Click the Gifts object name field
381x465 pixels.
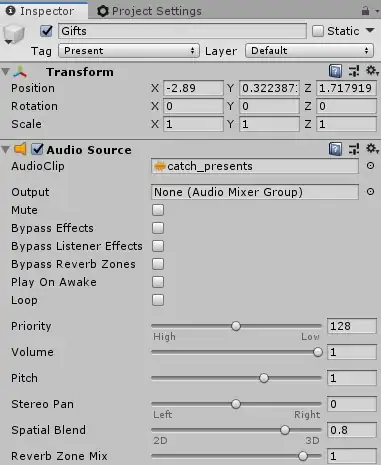pyautogui.click(x=182, y=31)
